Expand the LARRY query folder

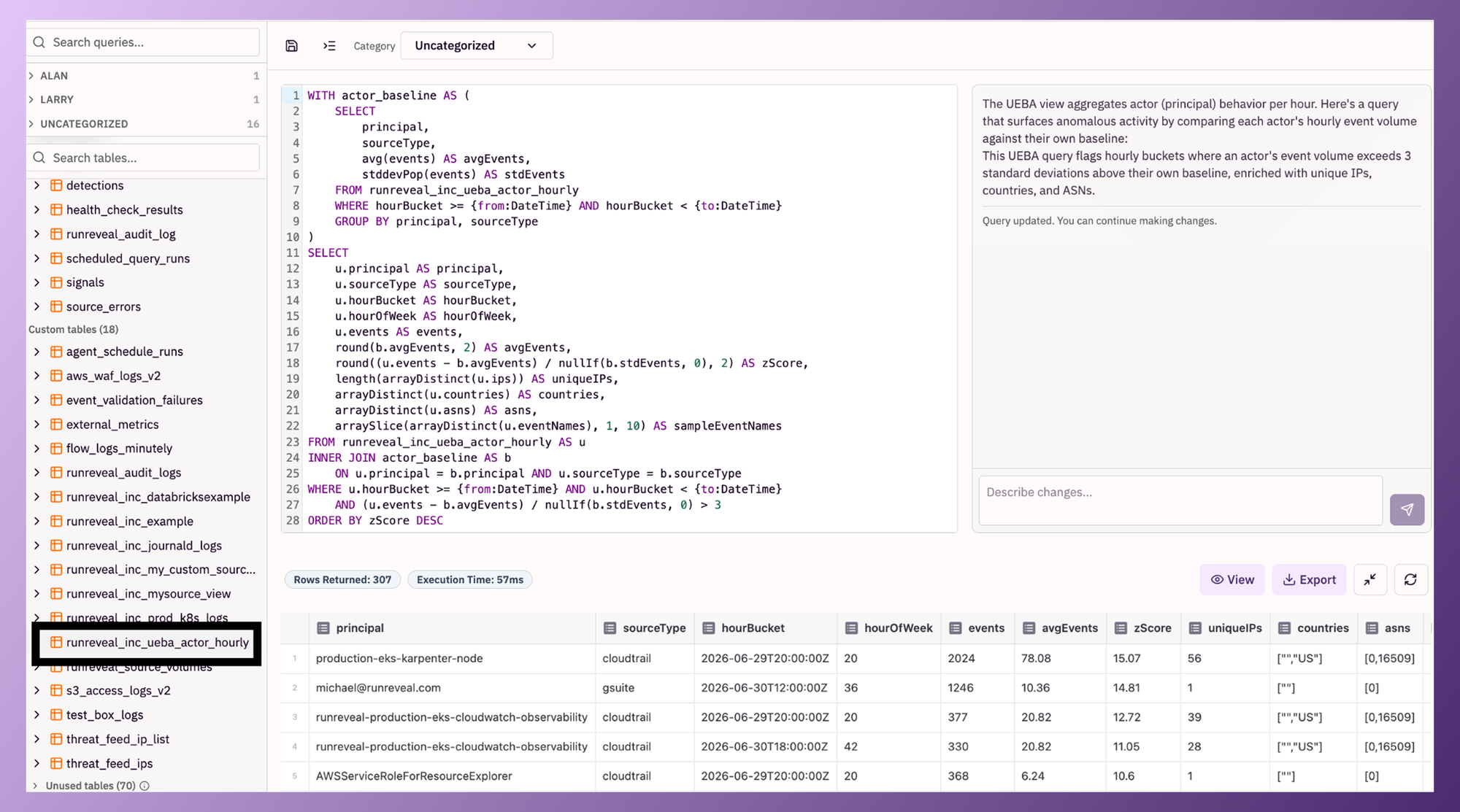pos(31,99)
